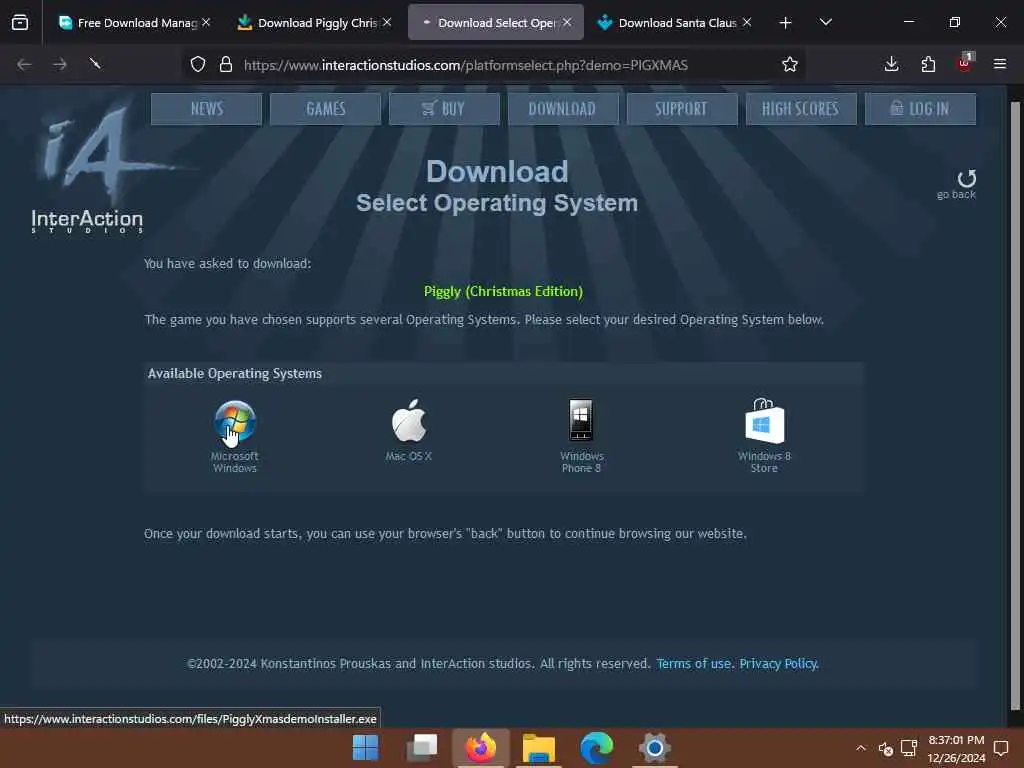This screenshot has height=768, width=1024.
Task: Open the Privacy Policy link
Action: coord(778,664)
